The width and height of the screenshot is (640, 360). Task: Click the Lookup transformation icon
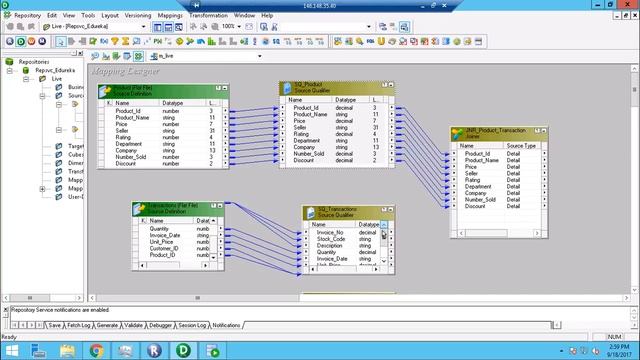136,41
